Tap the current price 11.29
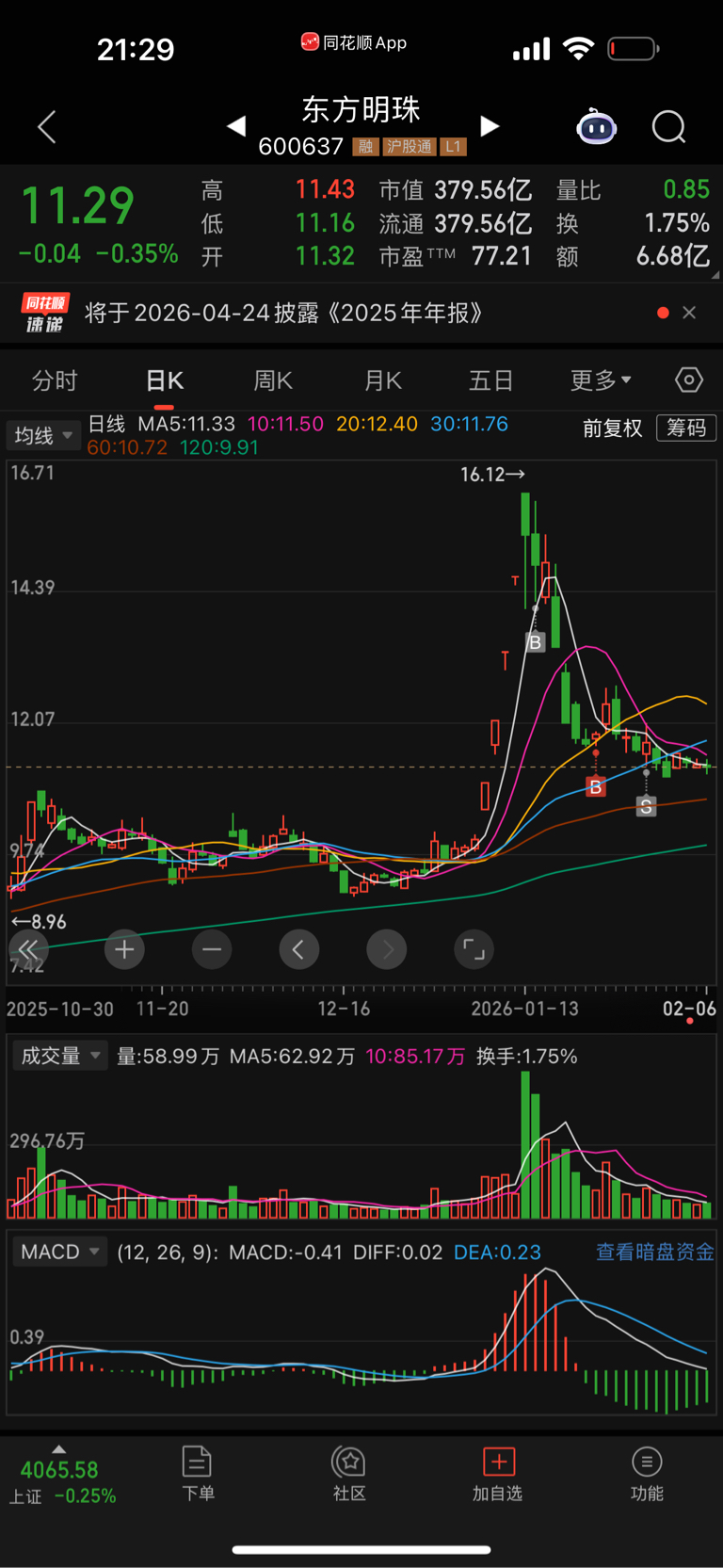Screen dimensions: 723x1568 (77, 206)
